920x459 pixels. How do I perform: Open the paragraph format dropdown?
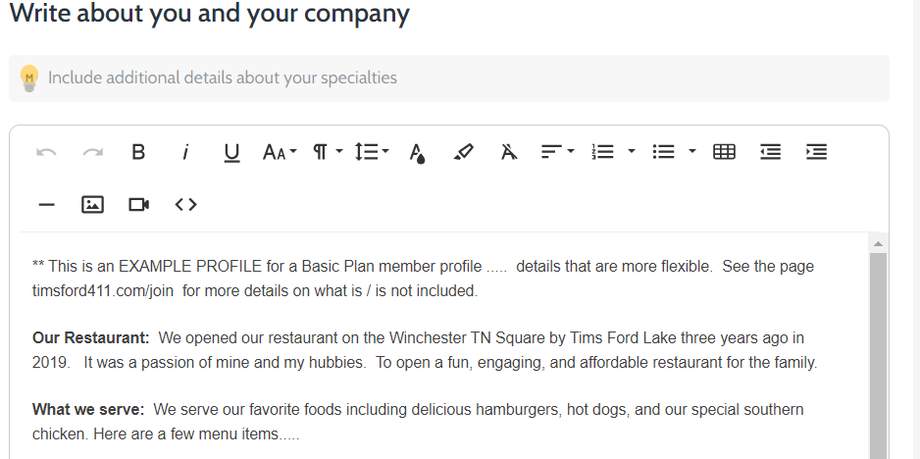[x=327, y=152]
